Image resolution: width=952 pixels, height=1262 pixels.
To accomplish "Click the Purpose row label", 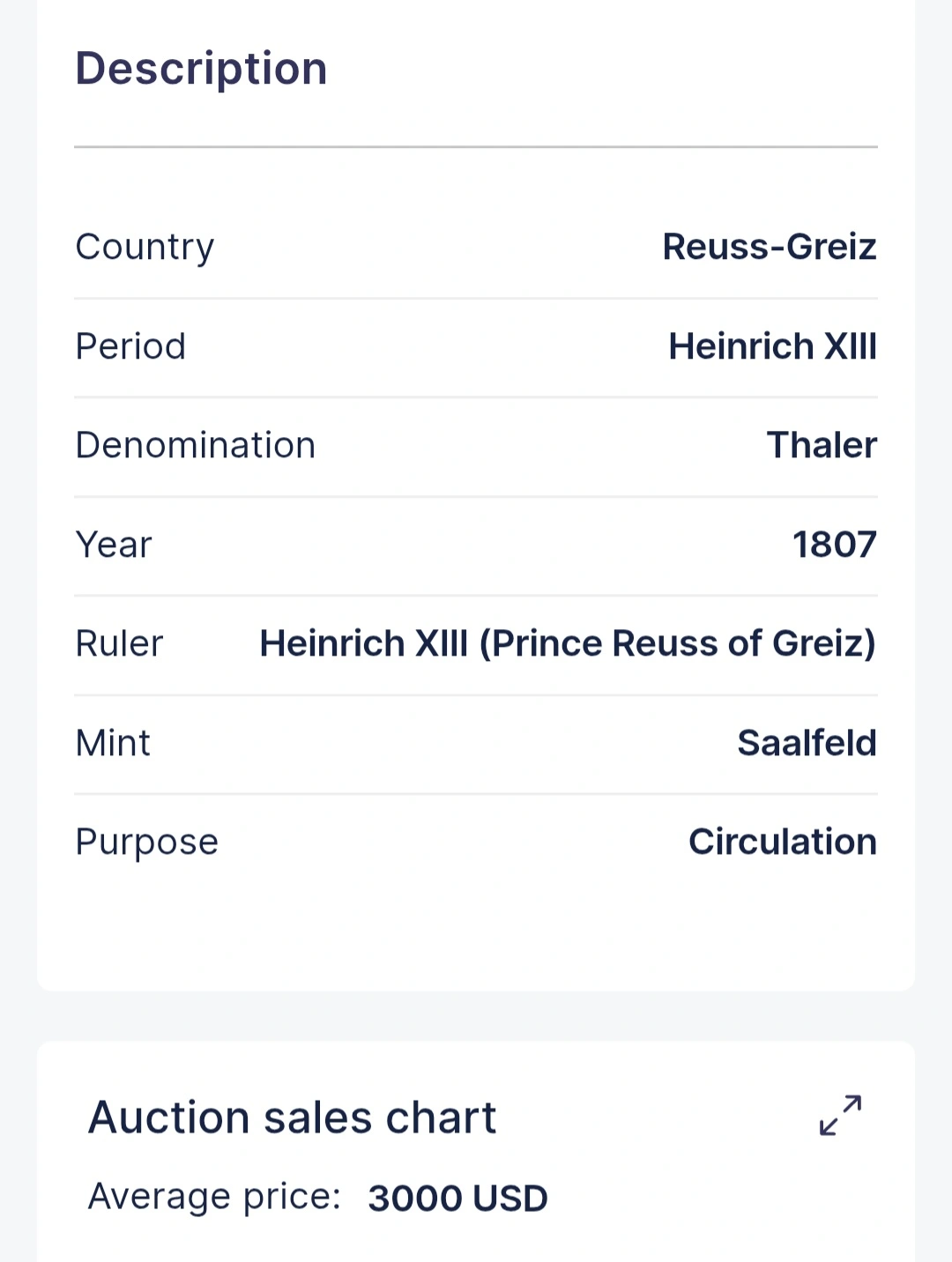I will click(146, 843).
